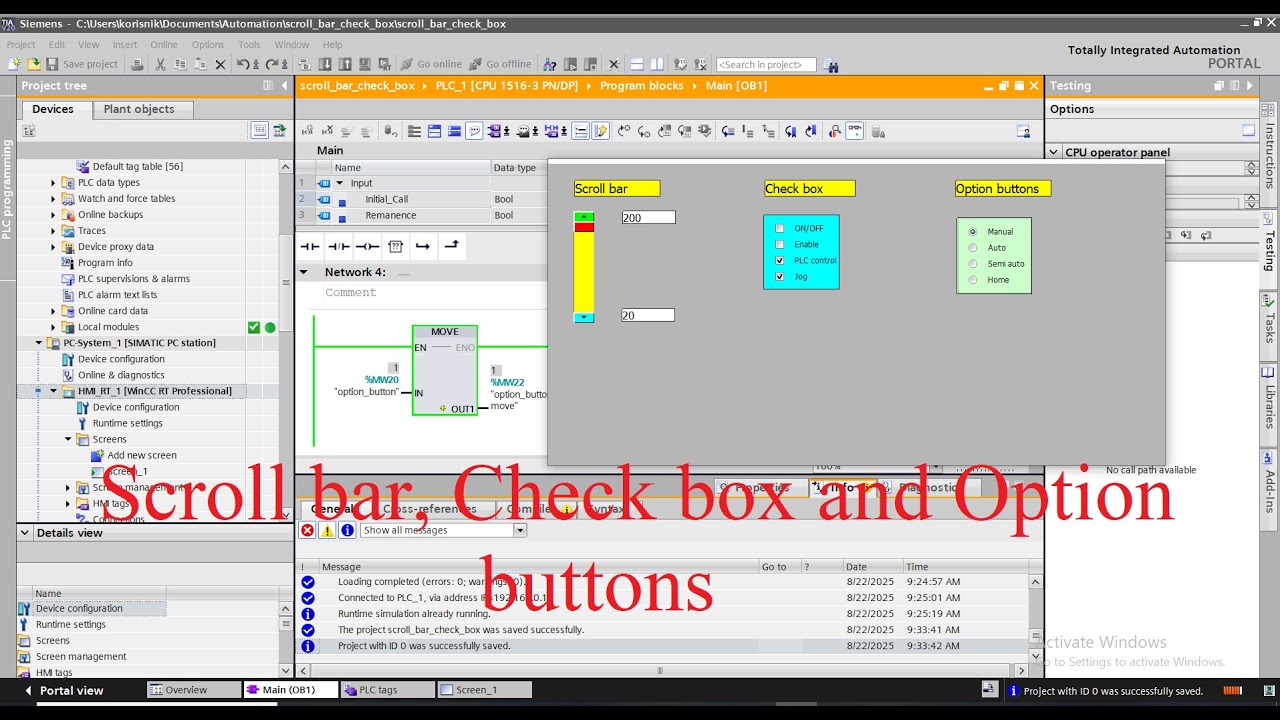Viewport: 1280px width, 720px height.
Task: Insert an empty box instruction
Action: (x=395, y=246)
